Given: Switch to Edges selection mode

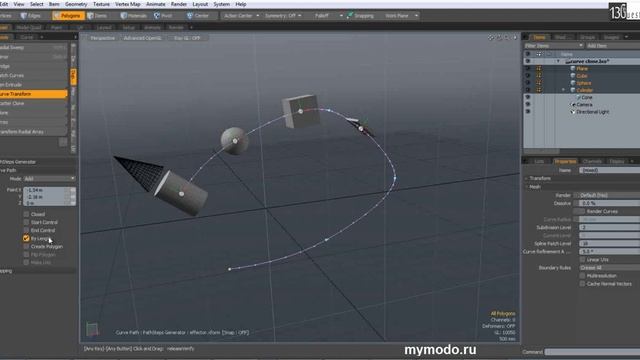Looking at the screenshot, I should 31,16.
